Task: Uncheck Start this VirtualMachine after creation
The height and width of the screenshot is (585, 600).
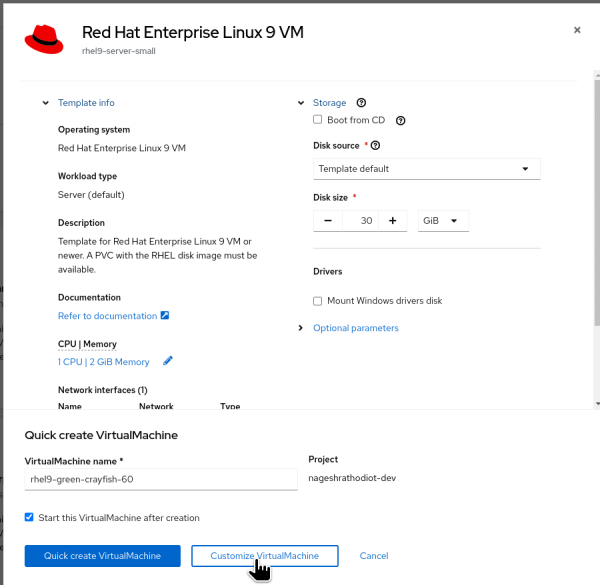Action: 29,518
